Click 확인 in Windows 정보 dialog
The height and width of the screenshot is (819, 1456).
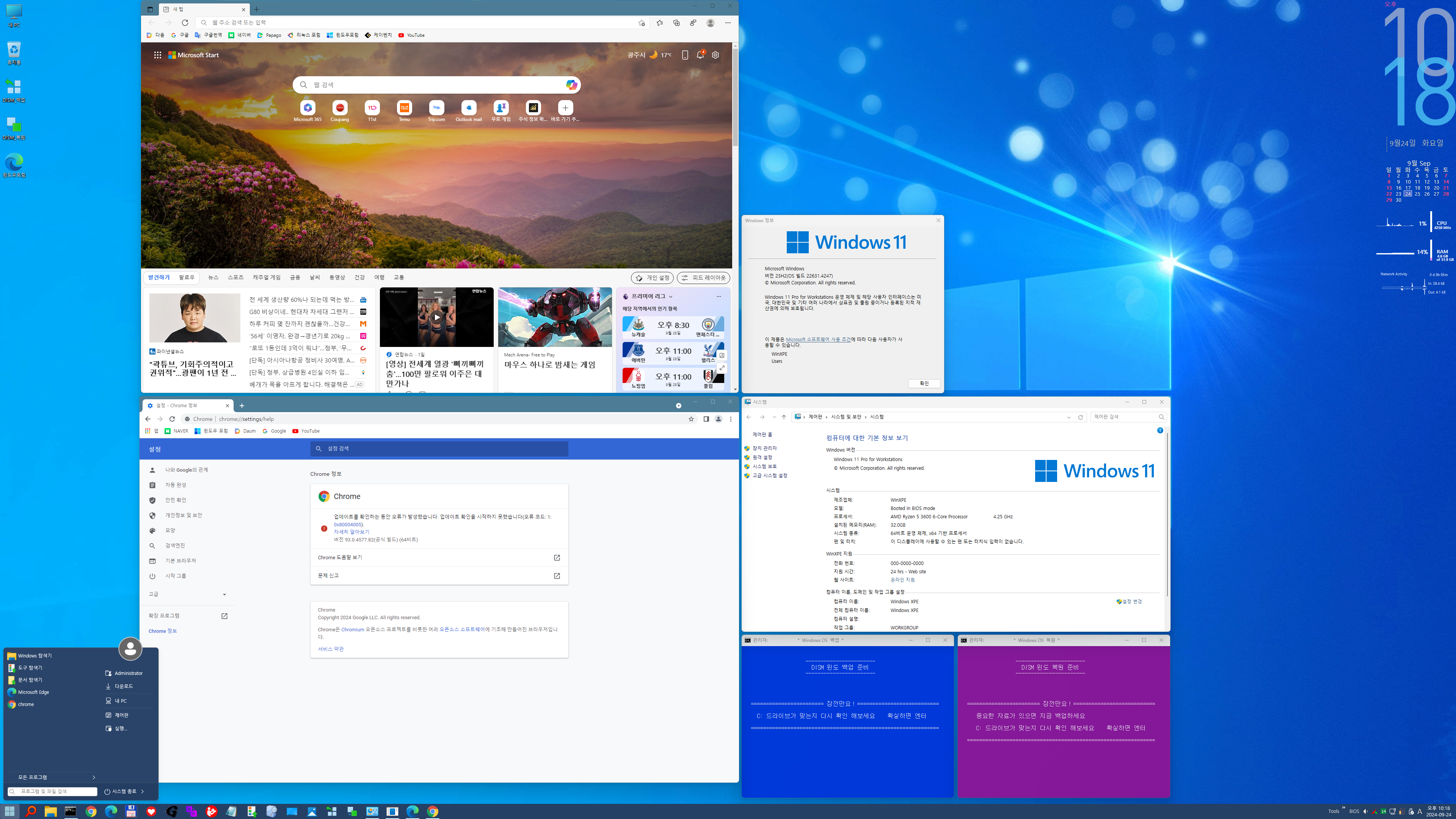(924, 384)
